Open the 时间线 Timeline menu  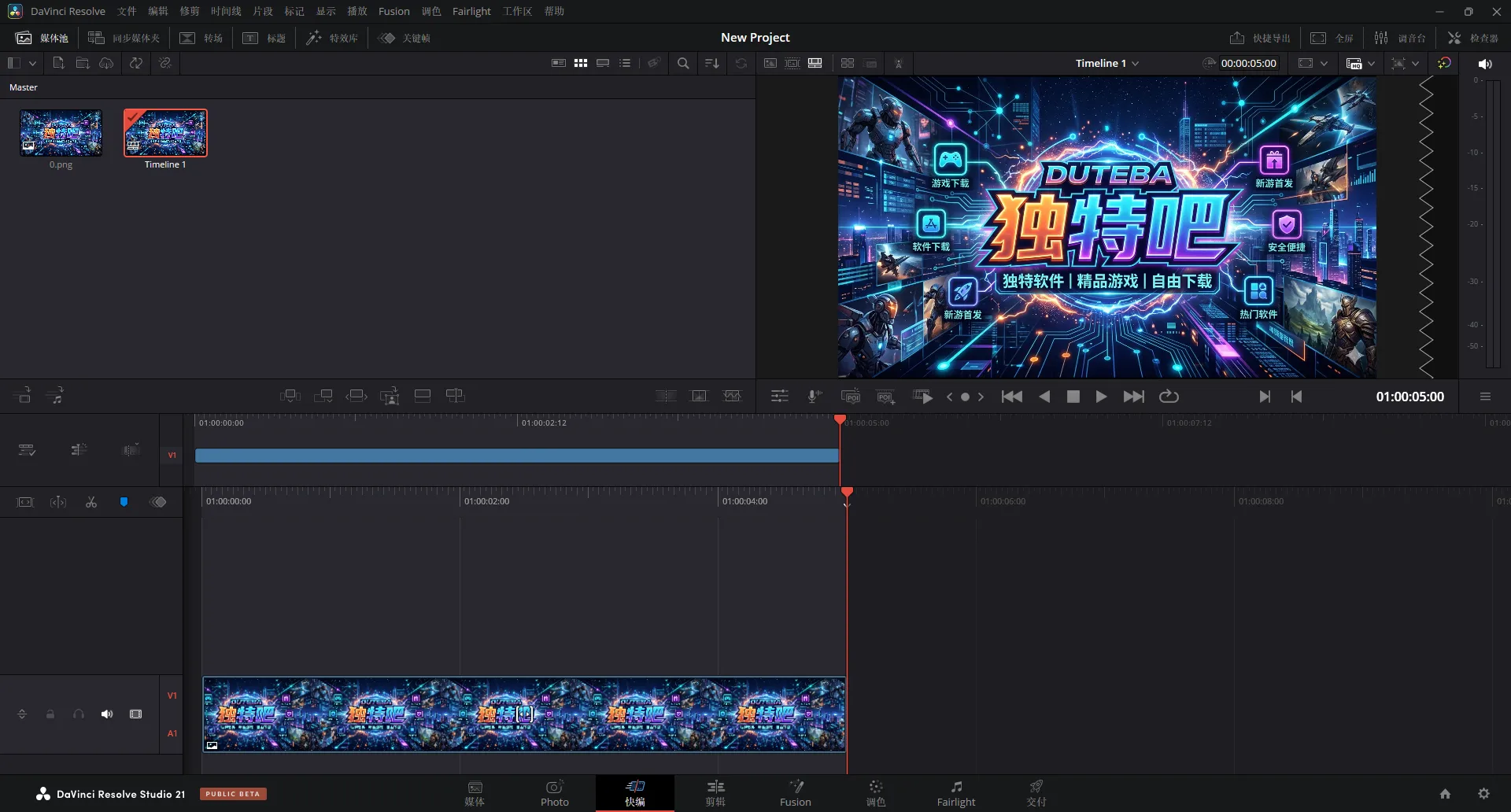pos(226,11)
